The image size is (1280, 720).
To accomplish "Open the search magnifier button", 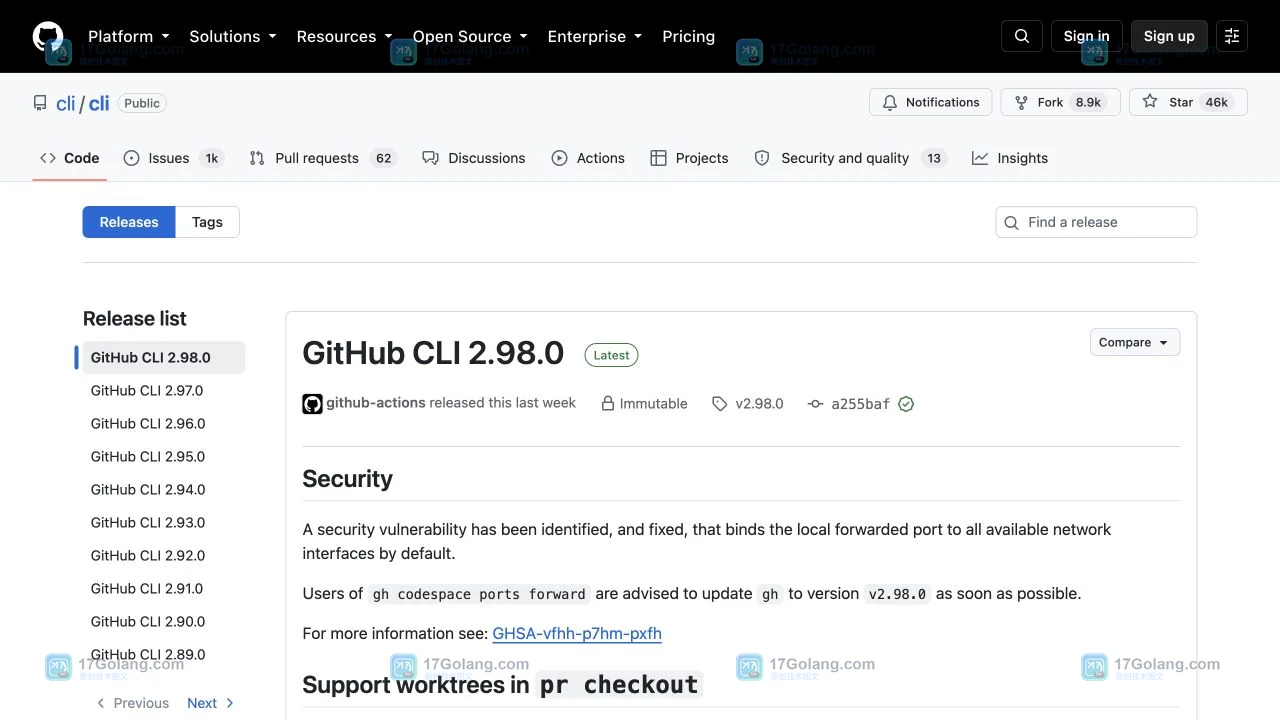I will pos(1022,36).
